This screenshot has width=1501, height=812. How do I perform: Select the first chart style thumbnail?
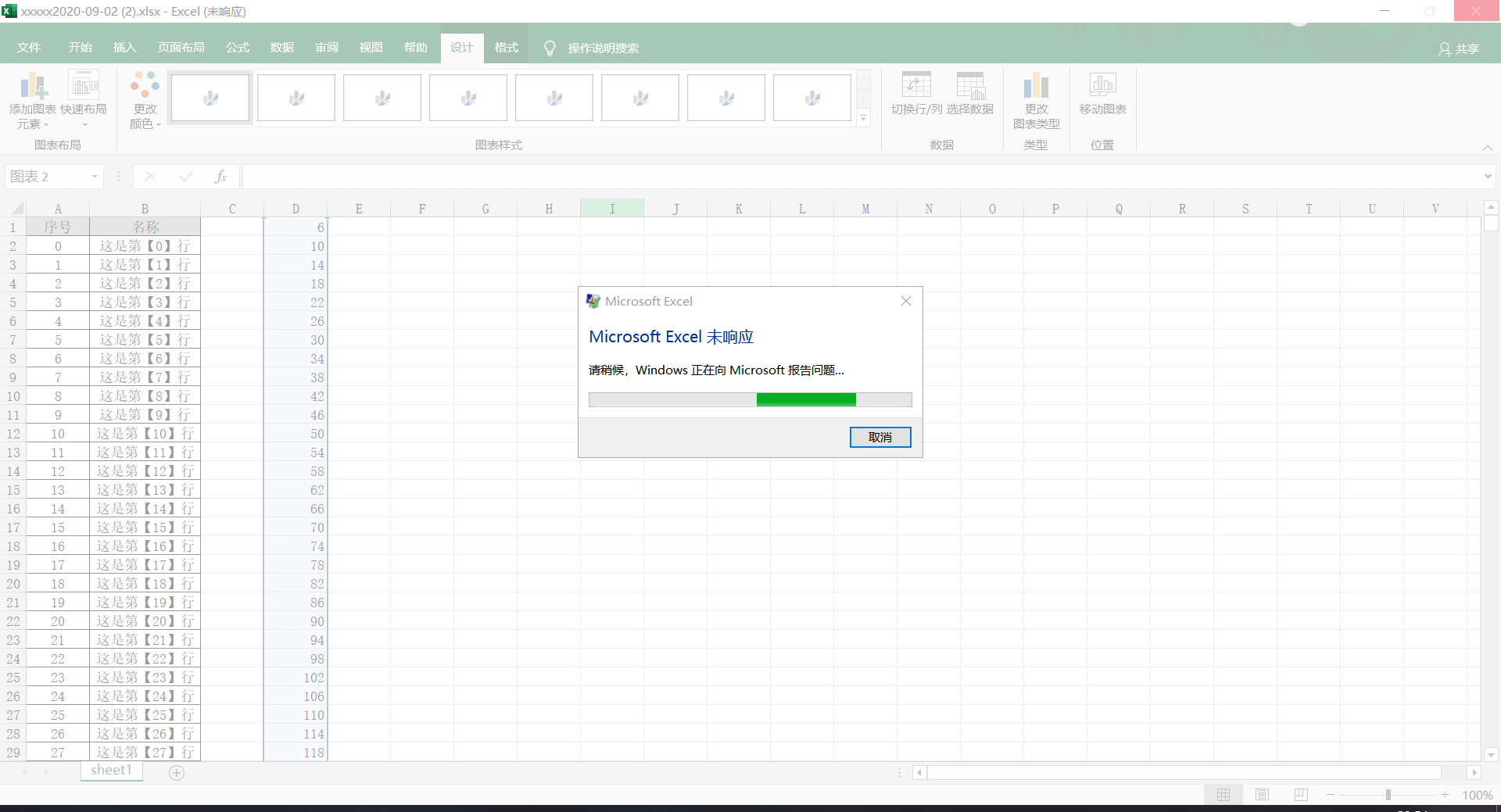coord(210,98)
